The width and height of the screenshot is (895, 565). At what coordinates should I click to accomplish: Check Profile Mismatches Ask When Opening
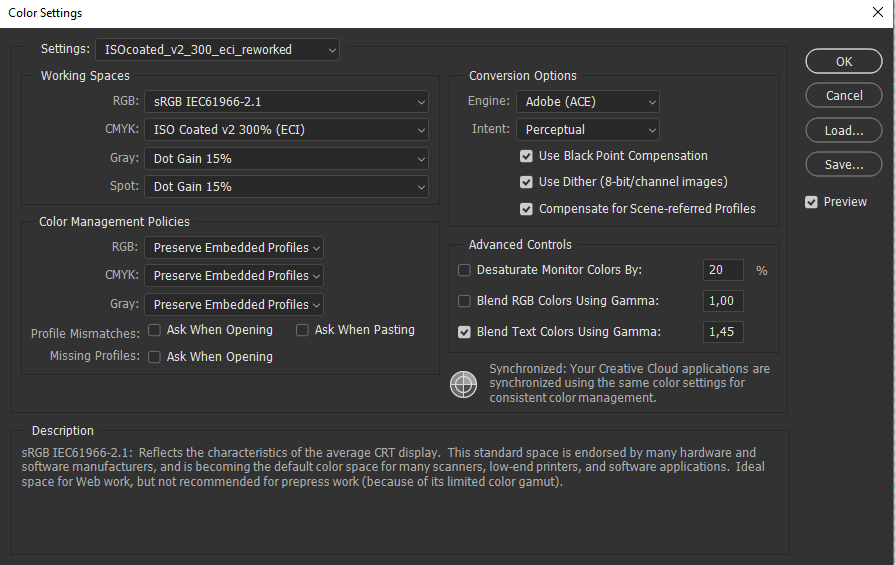pos(154,330)
